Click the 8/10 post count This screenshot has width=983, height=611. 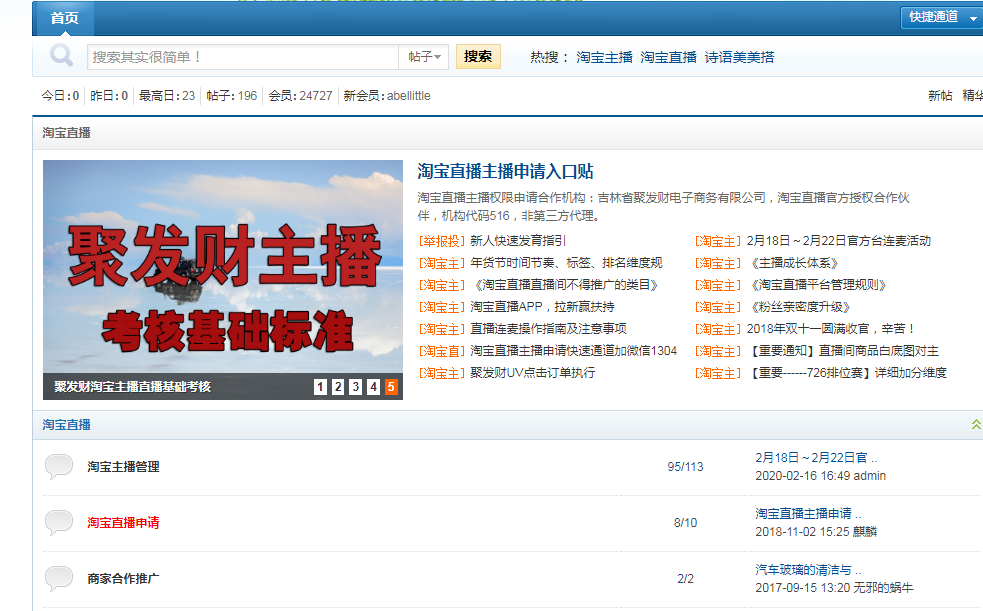click(685, 523)
